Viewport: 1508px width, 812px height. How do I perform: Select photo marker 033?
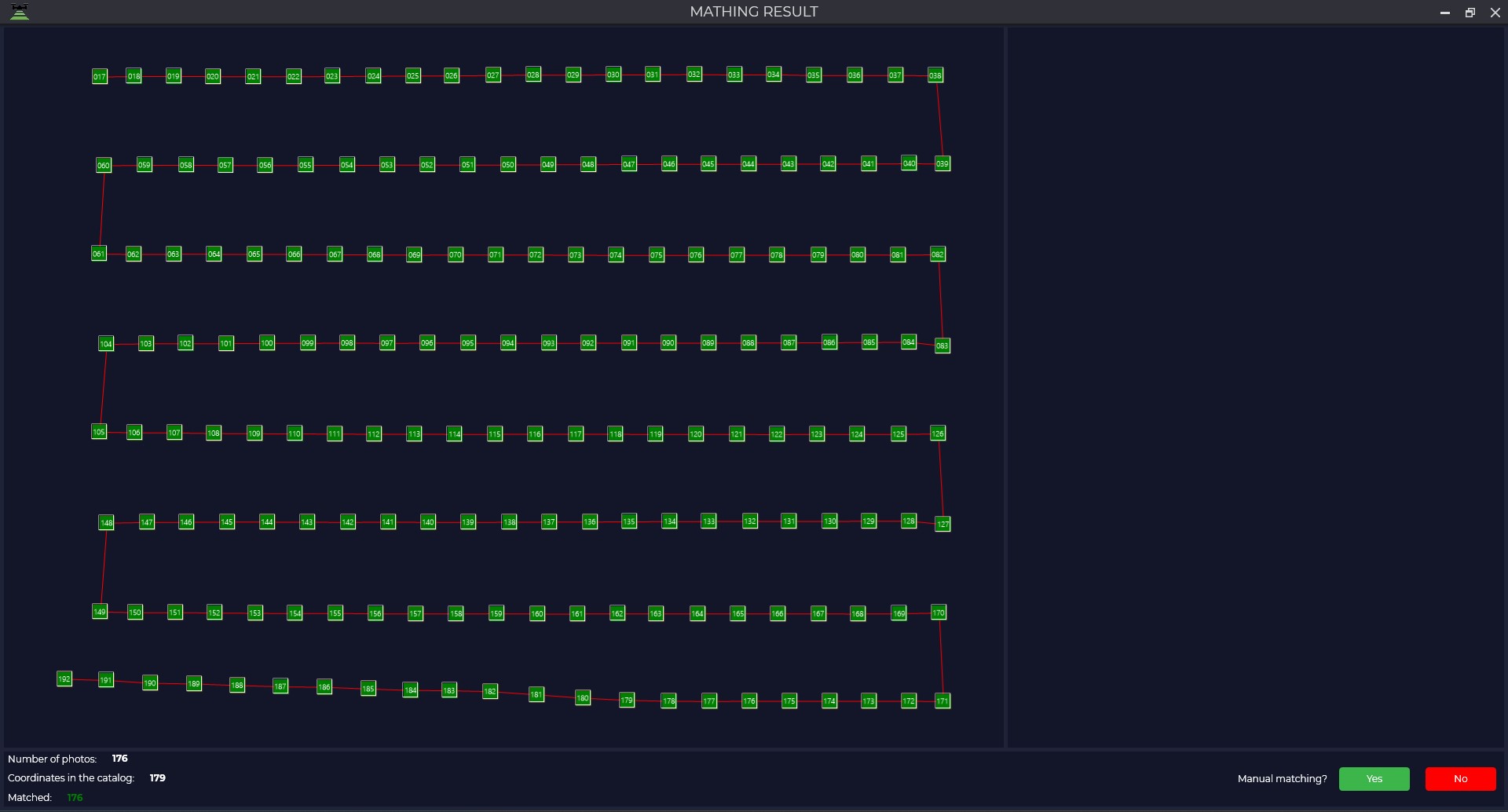(x=734, y=75)
